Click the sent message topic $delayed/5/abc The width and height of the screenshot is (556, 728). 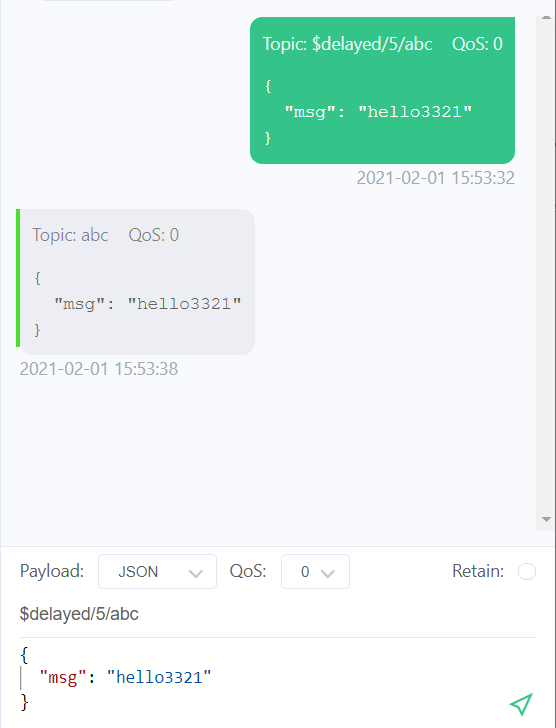[x=372, y=44]
